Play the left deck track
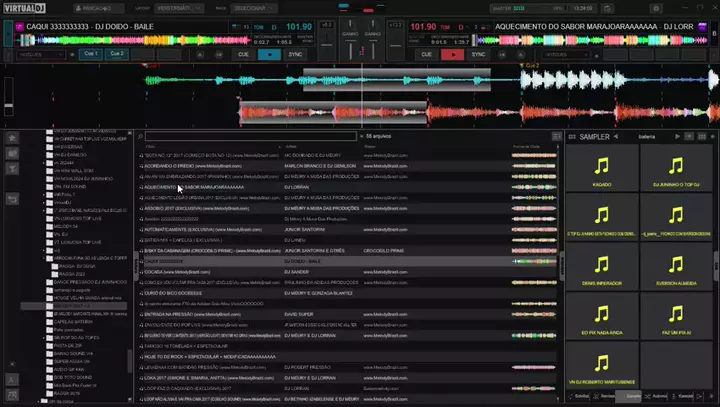Screen dimensions: 720x407 pyautogui.click(x=270, y=54)
